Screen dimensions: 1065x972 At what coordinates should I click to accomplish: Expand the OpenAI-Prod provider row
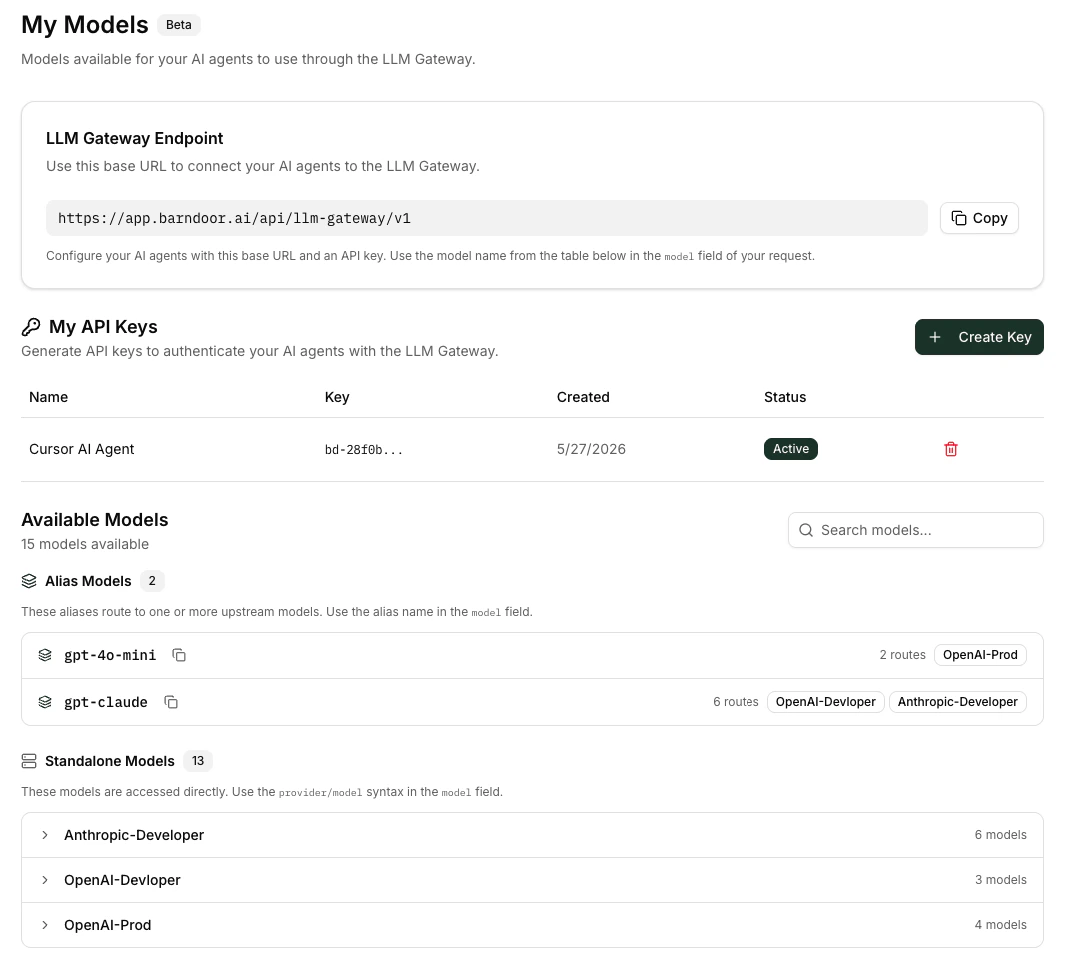click(x=532, y=924)
